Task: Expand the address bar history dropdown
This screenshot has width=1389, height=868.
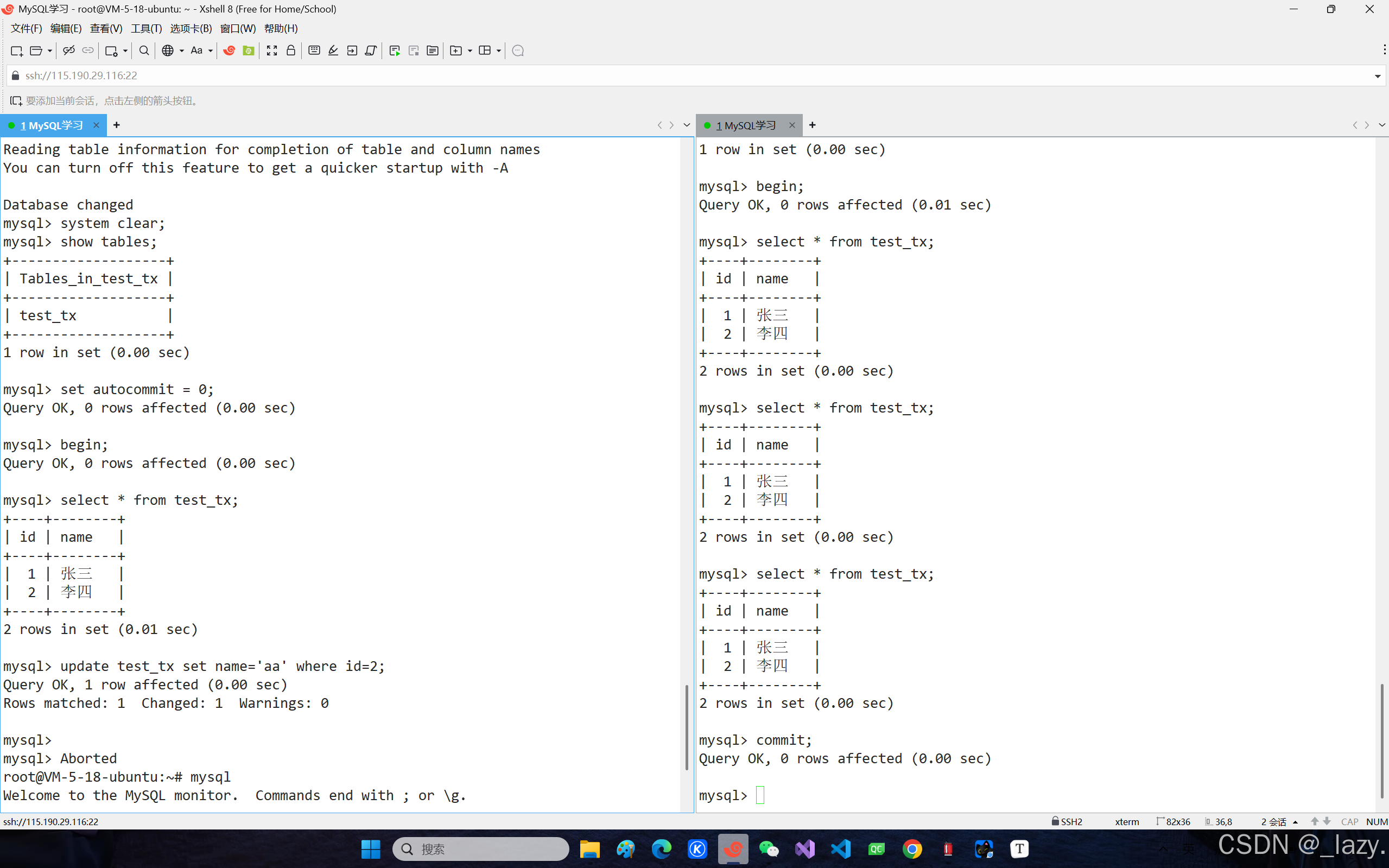Action: tap(1377, 76)
